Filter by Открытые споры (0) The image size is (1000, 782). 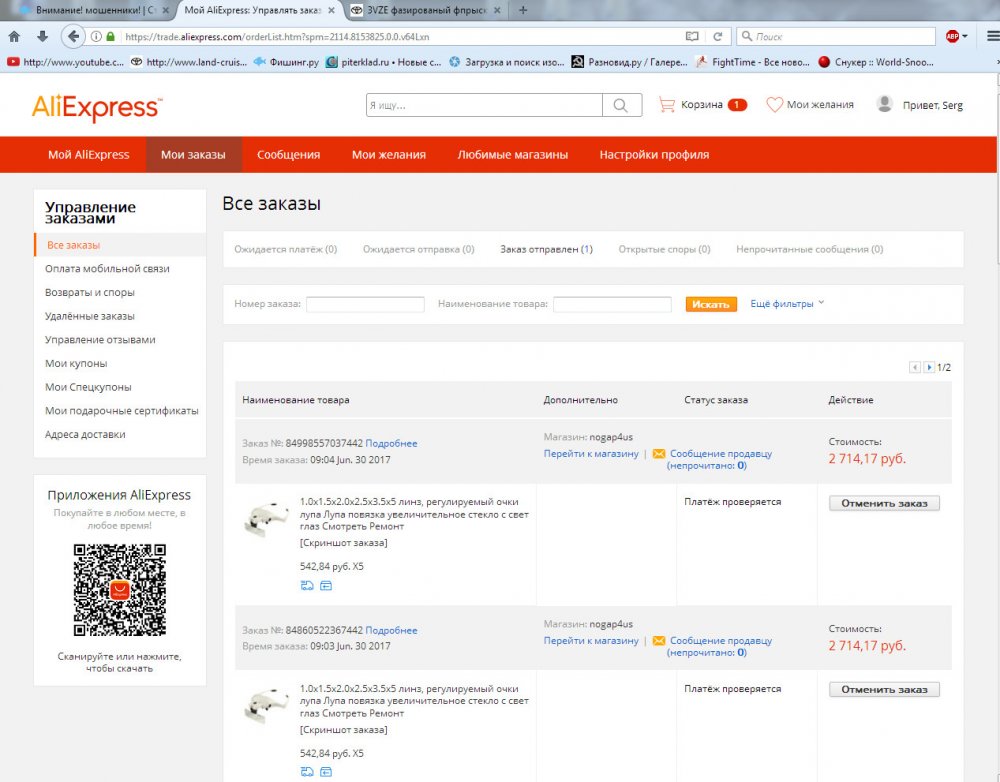[x=664, y=249]
